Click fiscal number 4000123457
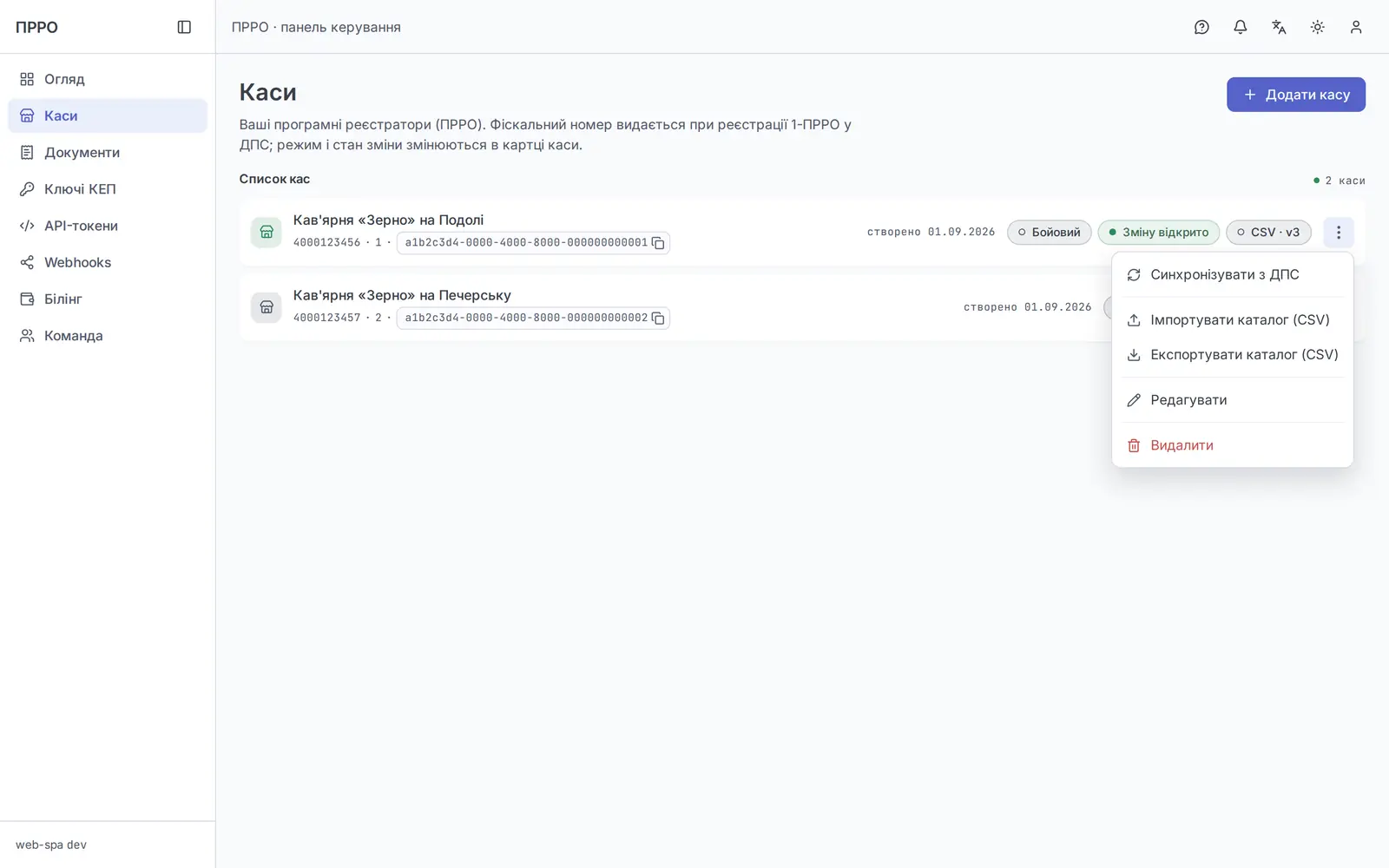 pyautogui.click(x=326, y=319)
